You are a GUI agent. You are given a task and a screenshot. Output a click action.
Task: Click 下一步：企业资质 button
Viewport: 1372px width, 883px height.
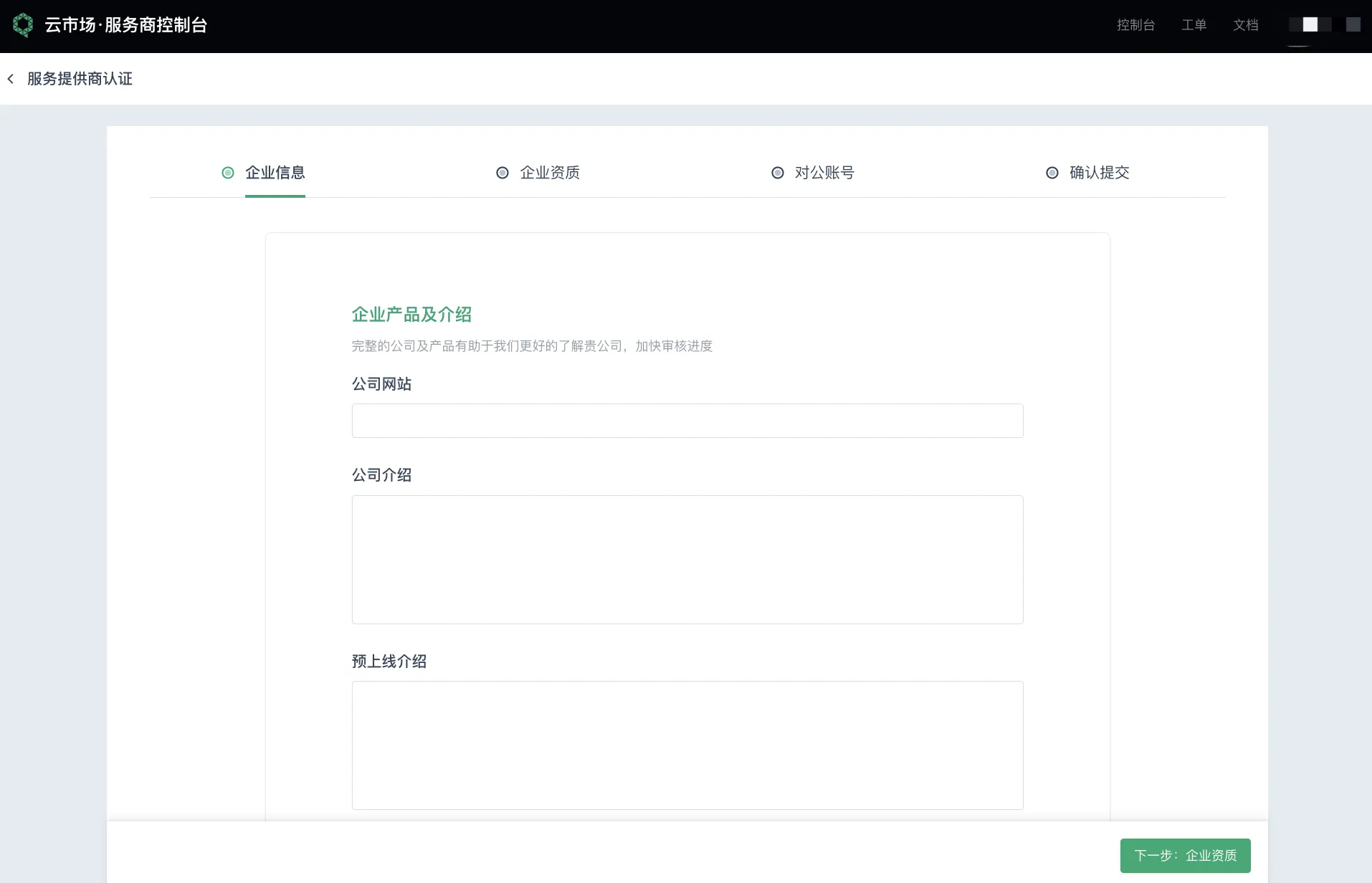pyautogui.click(x=1186, y=856)
